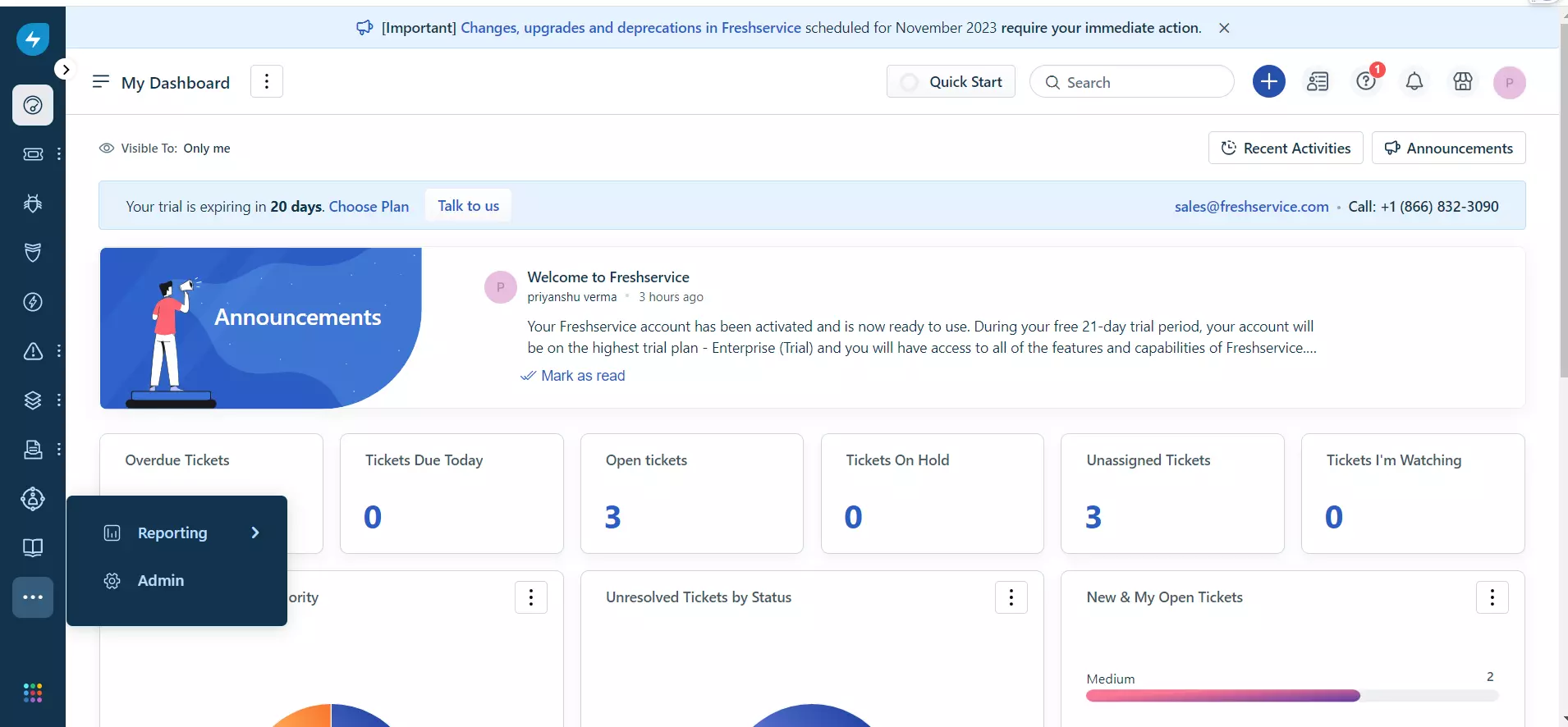This screenshot has height=727, width=1568.
Task: Open My Dashboard three-dot options menu
Action: click(x=267, y=81)
